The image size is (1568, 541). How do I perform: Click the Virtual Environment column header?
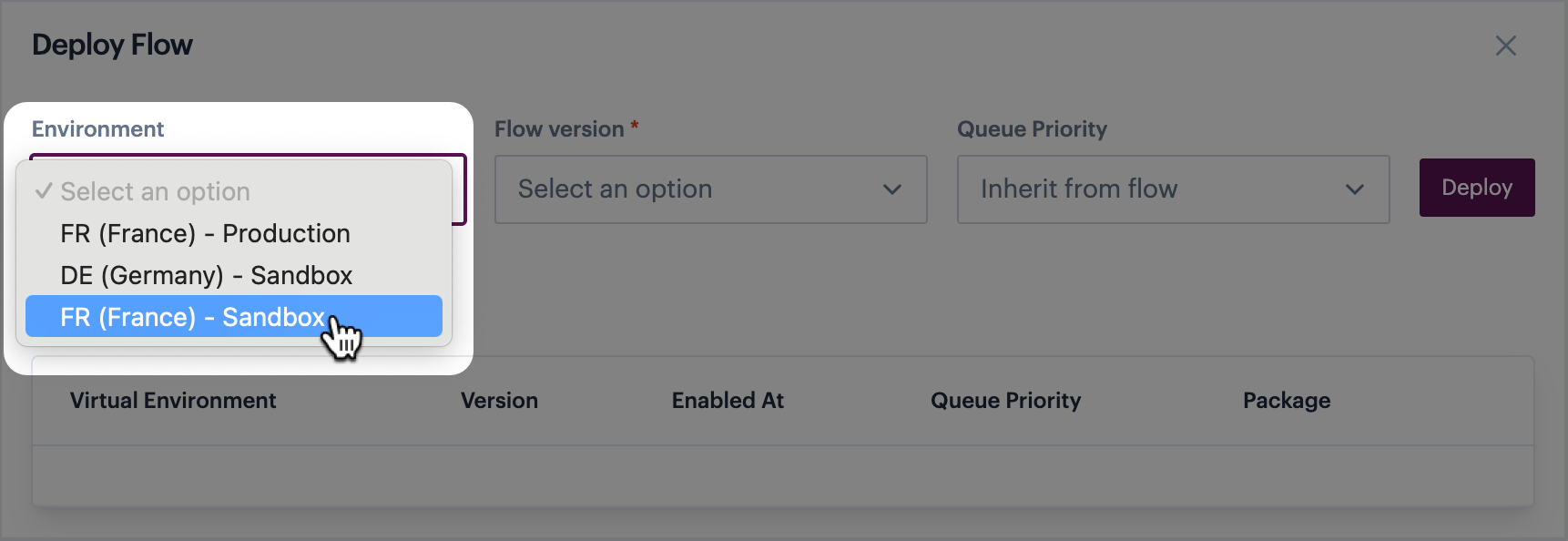(173, 401)
